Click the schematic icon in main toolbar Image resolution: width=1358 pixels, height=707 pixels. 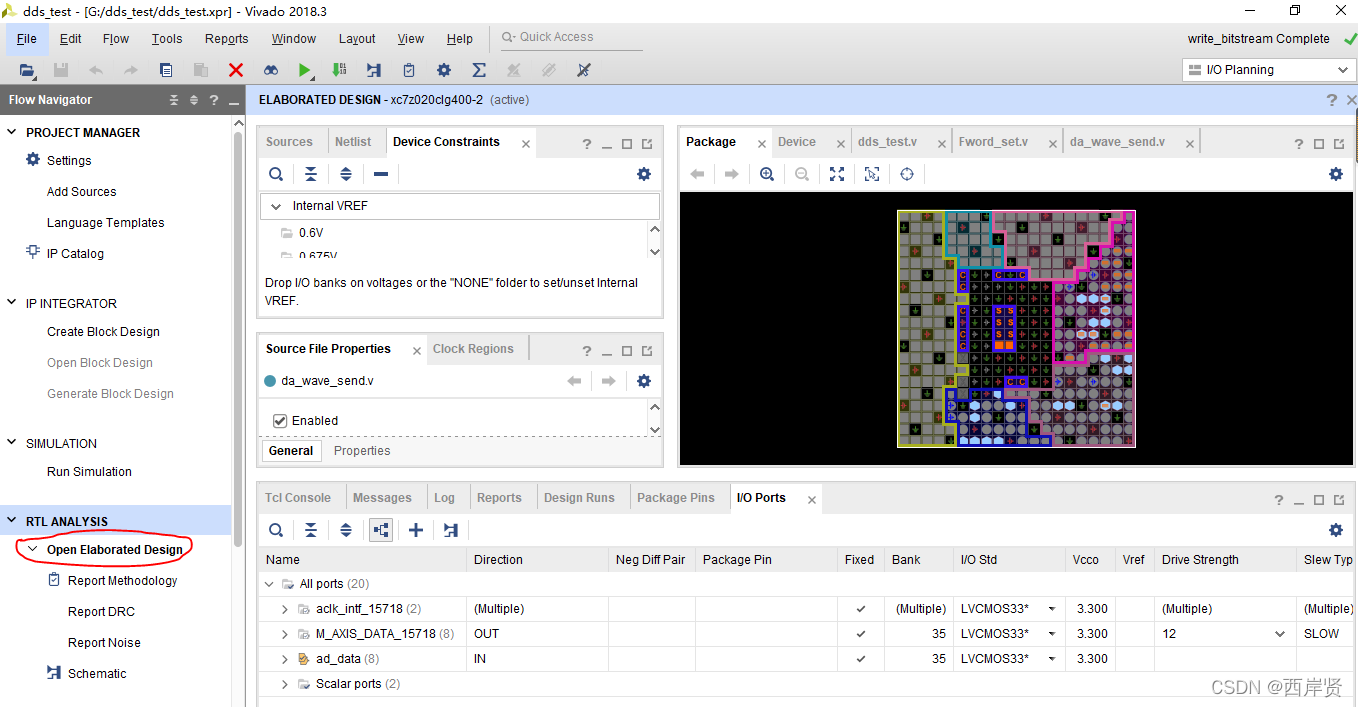click(x=374, y=70)
